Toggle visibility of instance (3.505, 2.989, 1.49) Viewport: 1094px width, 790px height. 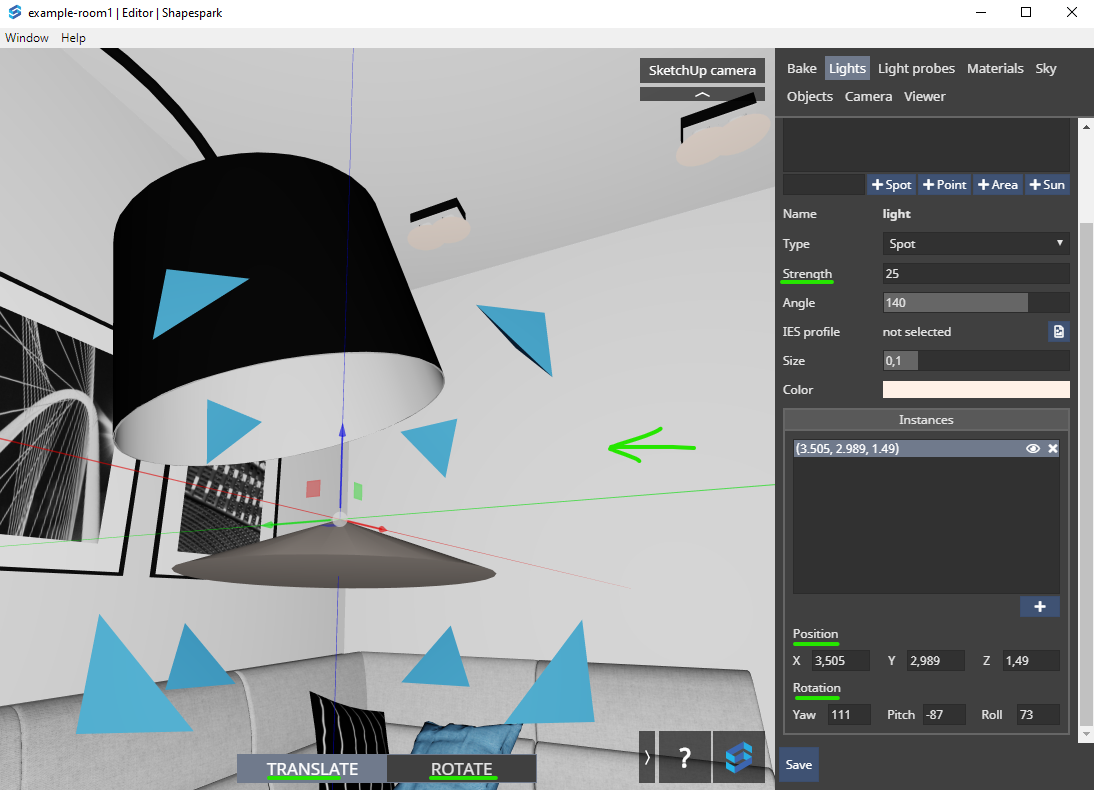coord(1033,448)
